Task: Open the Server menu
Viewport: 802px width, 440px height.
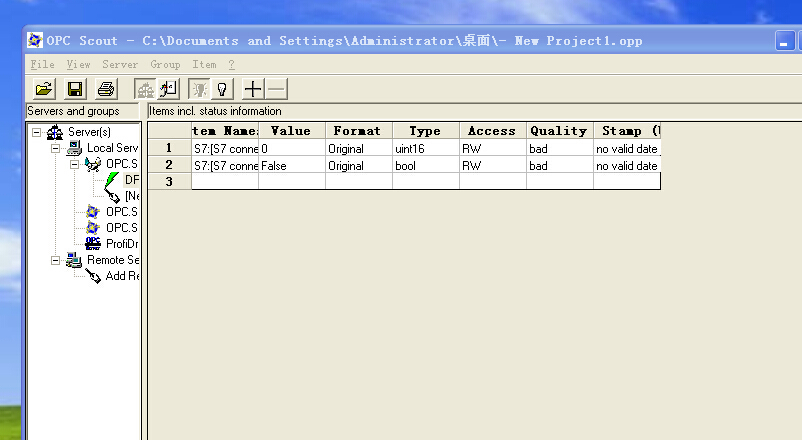Action: coord(120,64)
